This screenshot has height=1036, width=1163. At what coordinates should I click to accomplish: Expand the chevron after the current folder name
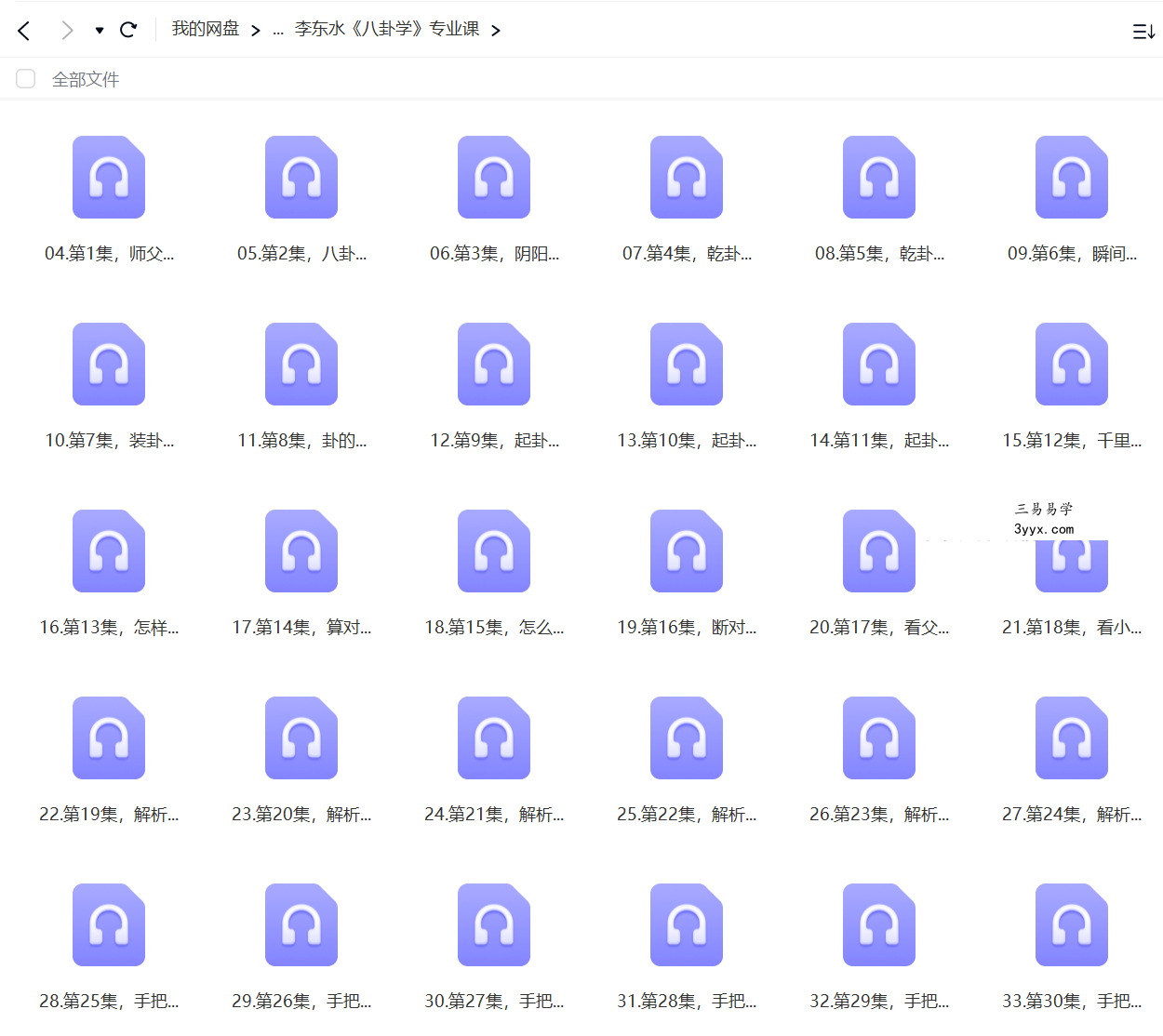496,31
